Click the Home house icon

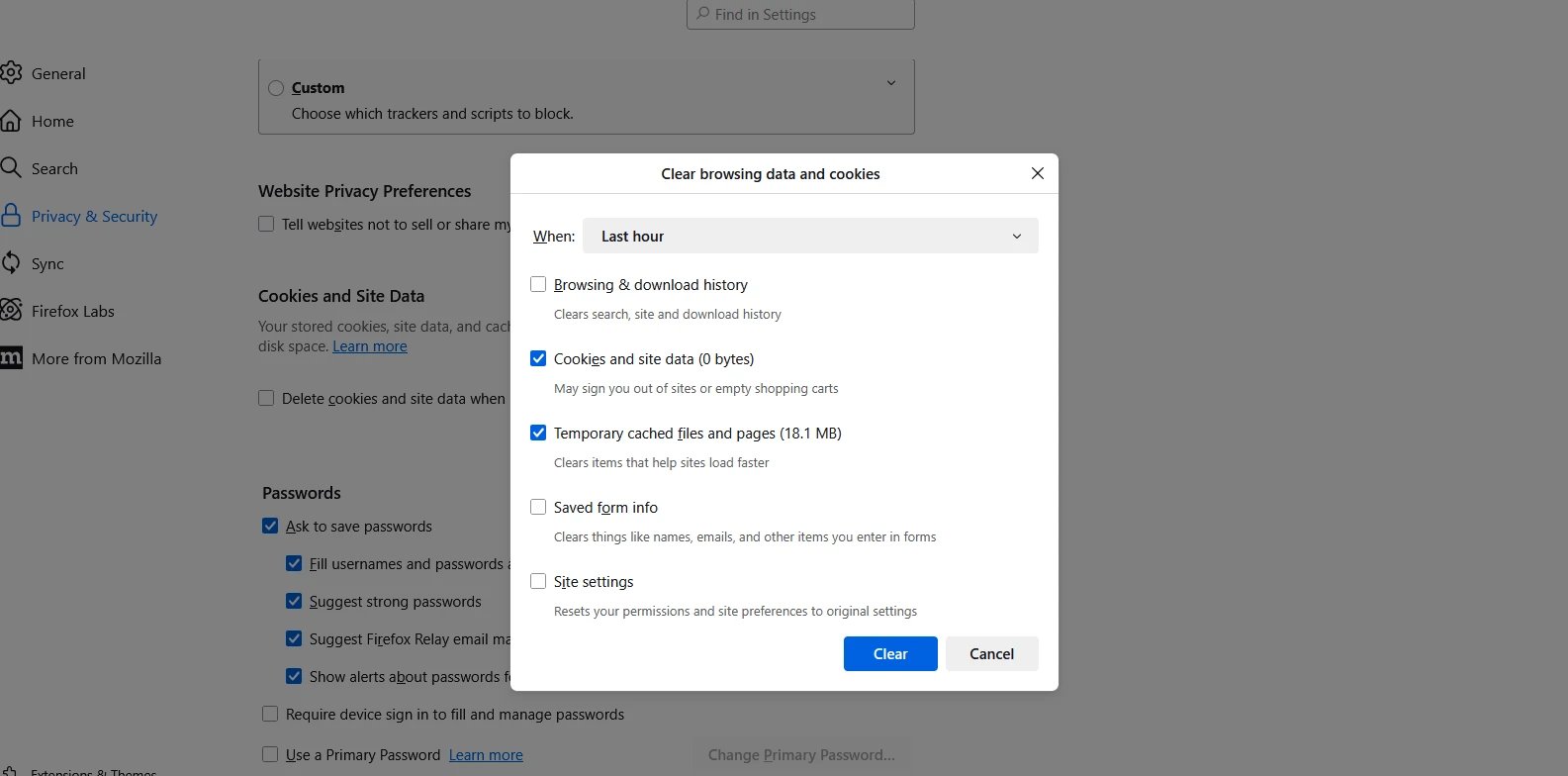click(11, 121)
